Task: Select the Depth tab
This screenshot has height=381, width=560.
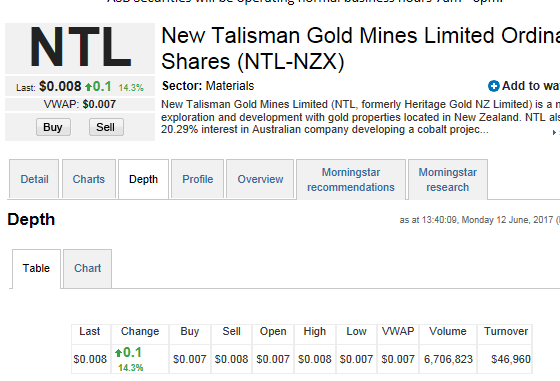Action: click(x=143, y=179)
